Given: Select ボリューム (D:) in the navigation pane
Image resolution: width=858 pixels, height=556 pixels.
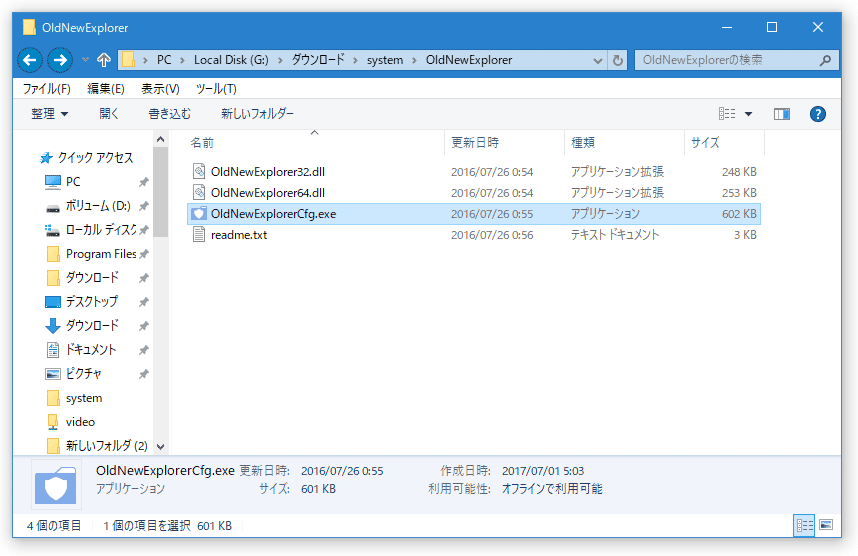Looking at the screenshot, I should tap(98, 206).
